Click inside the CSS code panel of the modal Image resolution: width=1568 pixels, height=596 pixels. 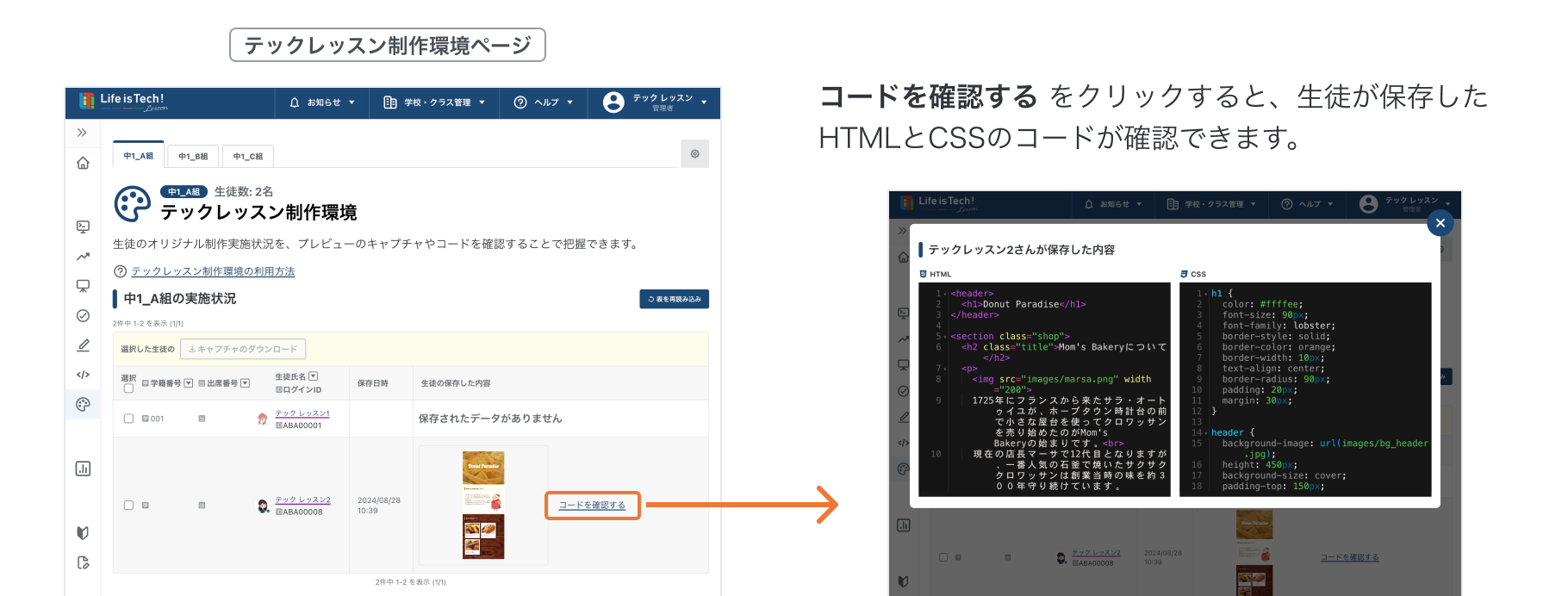pos(1305,389)
